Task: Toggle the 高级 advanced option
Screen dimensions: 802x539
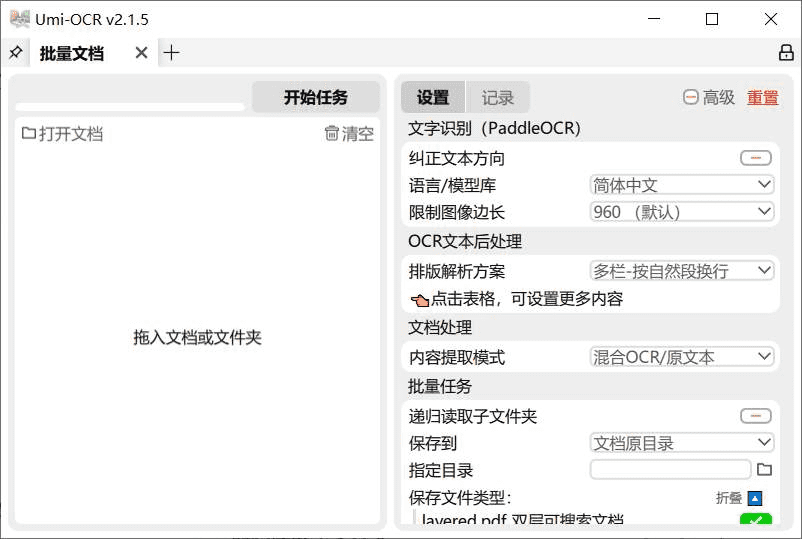Action: coord(709,97)
